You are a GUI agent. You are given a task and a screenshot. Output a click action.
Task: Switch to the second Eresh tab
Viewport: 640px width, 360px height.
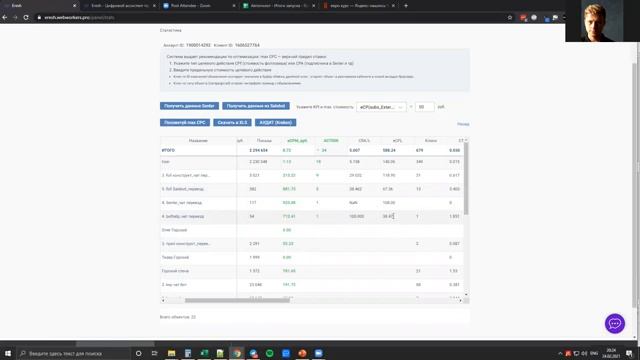tap(120, 6)
